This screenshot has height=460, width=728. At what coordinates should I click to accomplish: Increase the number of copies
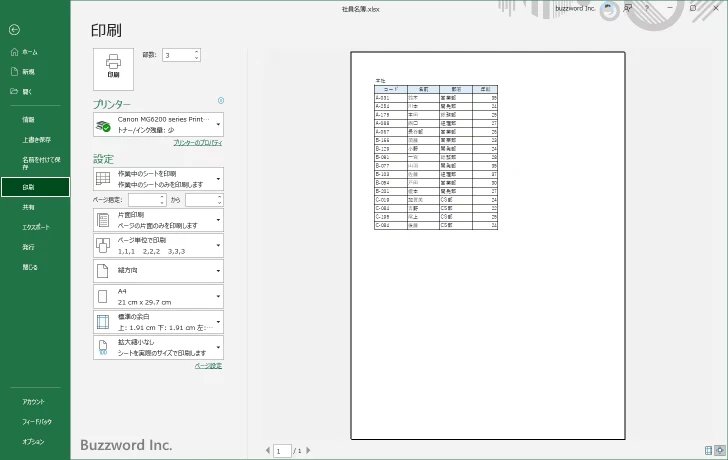[197, 52]
